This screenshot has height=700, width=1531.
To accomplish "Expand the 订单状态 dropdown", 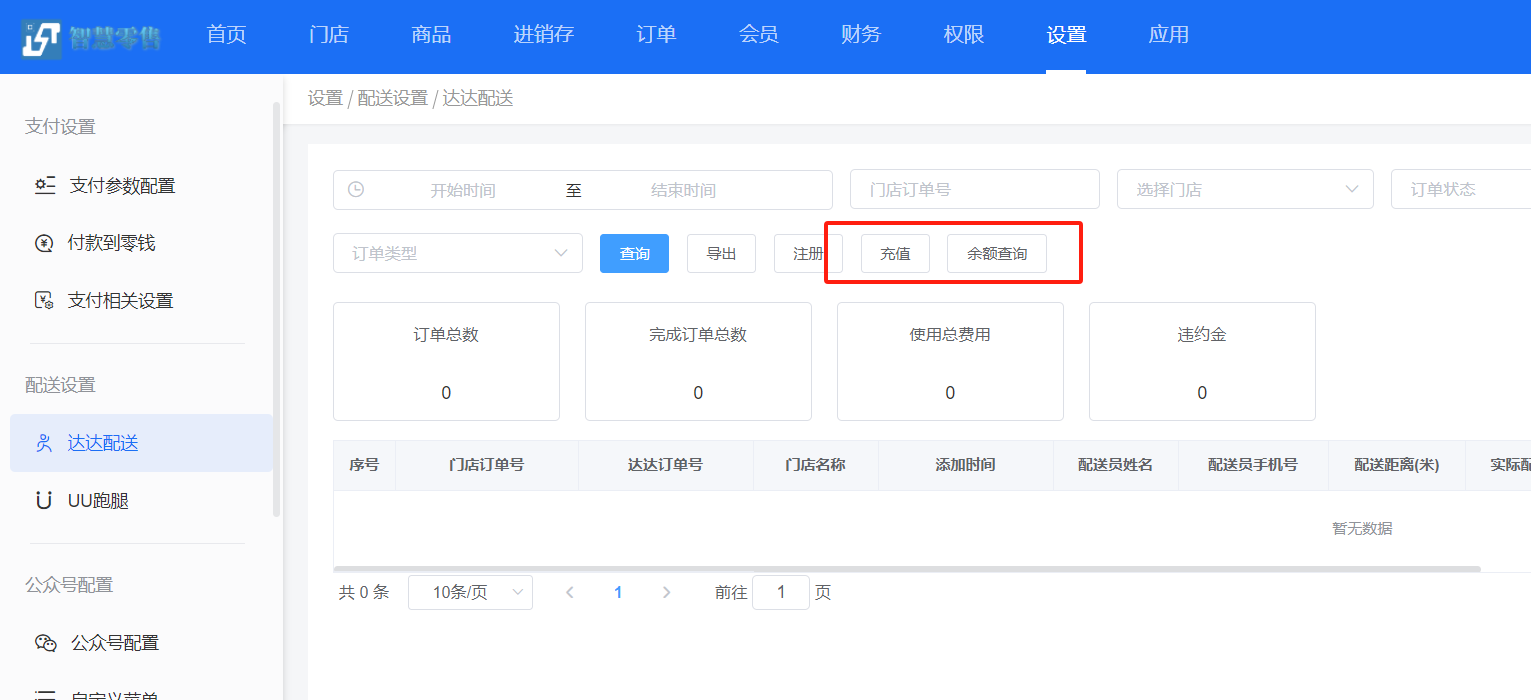I will click(1461, 189).
